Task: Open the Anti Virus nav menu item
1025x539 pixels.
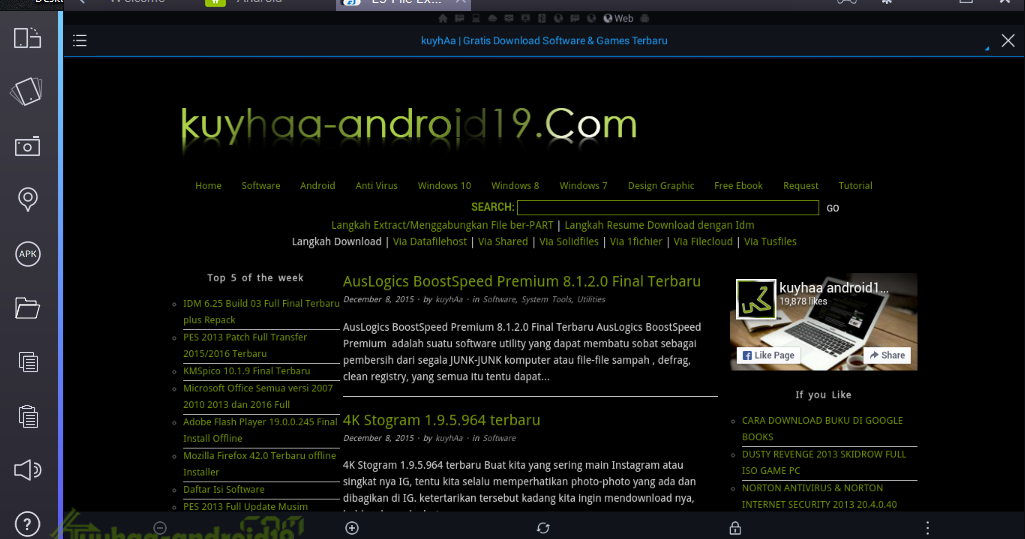Action: tap(377, 186)
